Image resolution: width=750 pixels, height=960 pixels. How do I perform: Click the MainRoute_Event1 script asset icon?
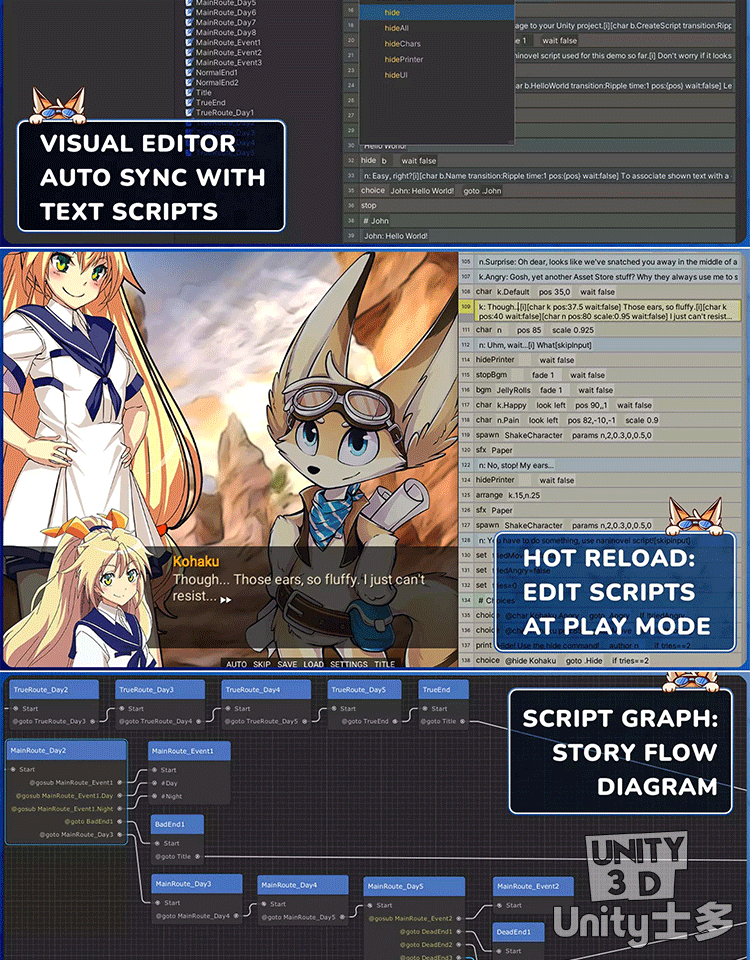coord(190,42)
